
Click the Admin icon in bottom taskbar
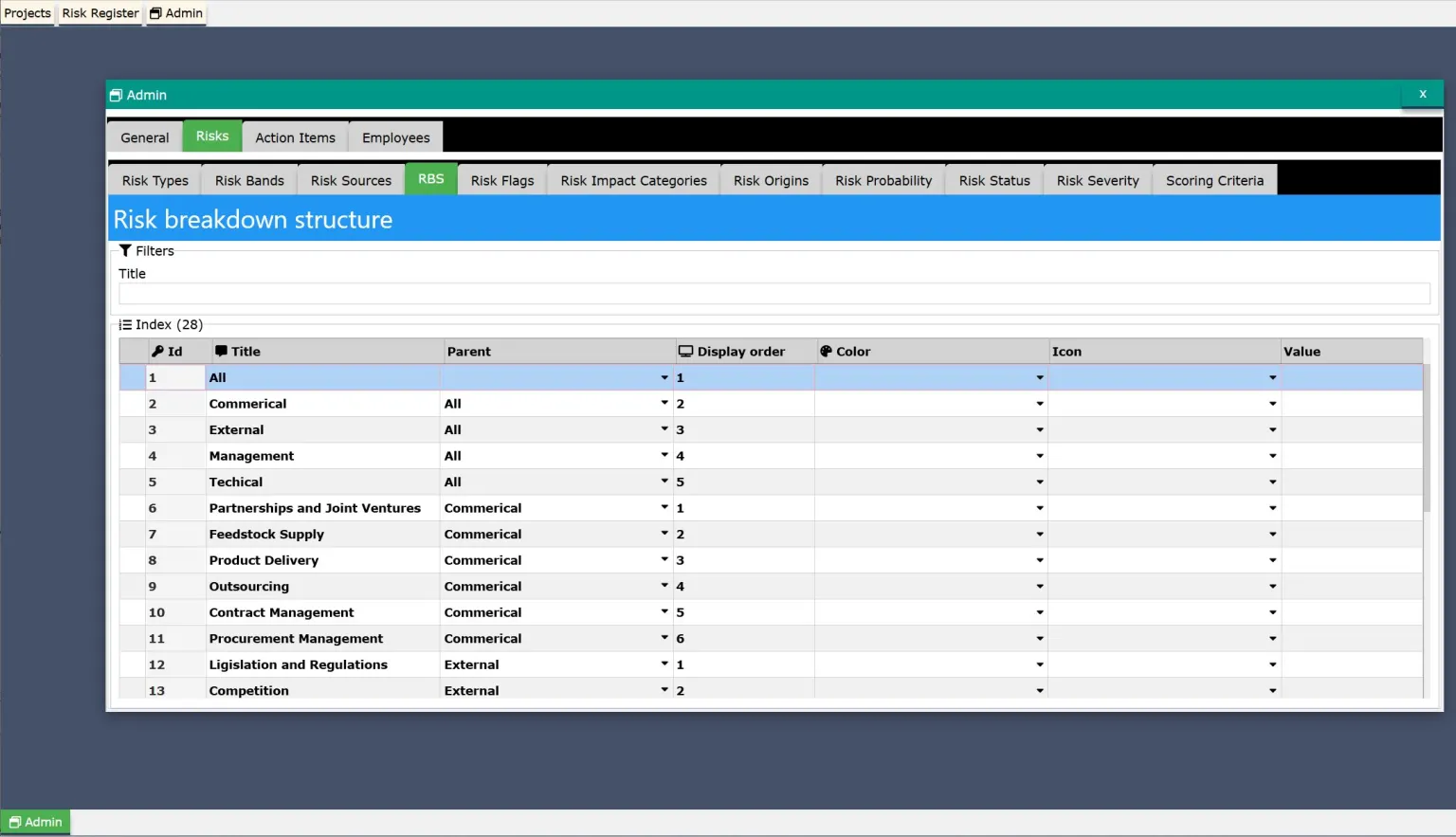pos(14,823)
